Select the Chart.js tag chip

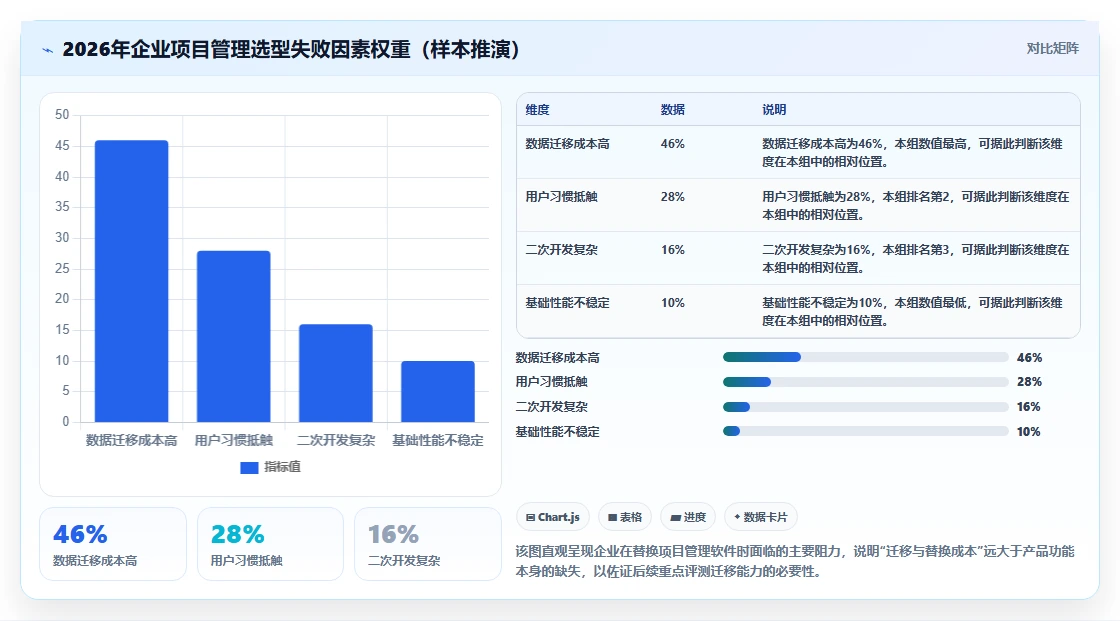pos(552,517)
